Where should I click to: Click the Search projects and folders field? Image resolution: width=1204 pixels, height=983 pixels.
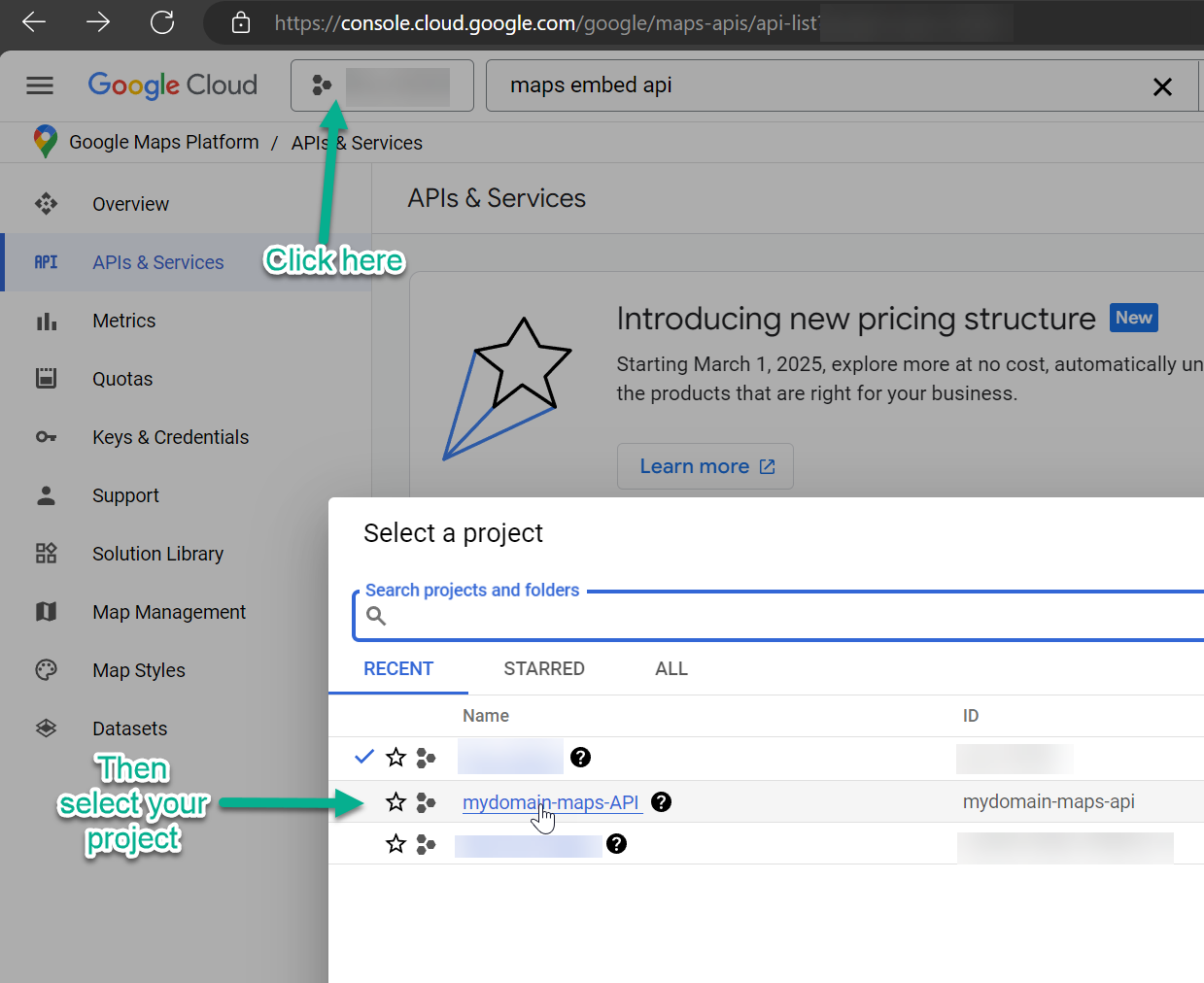click(x=779, y=616)
